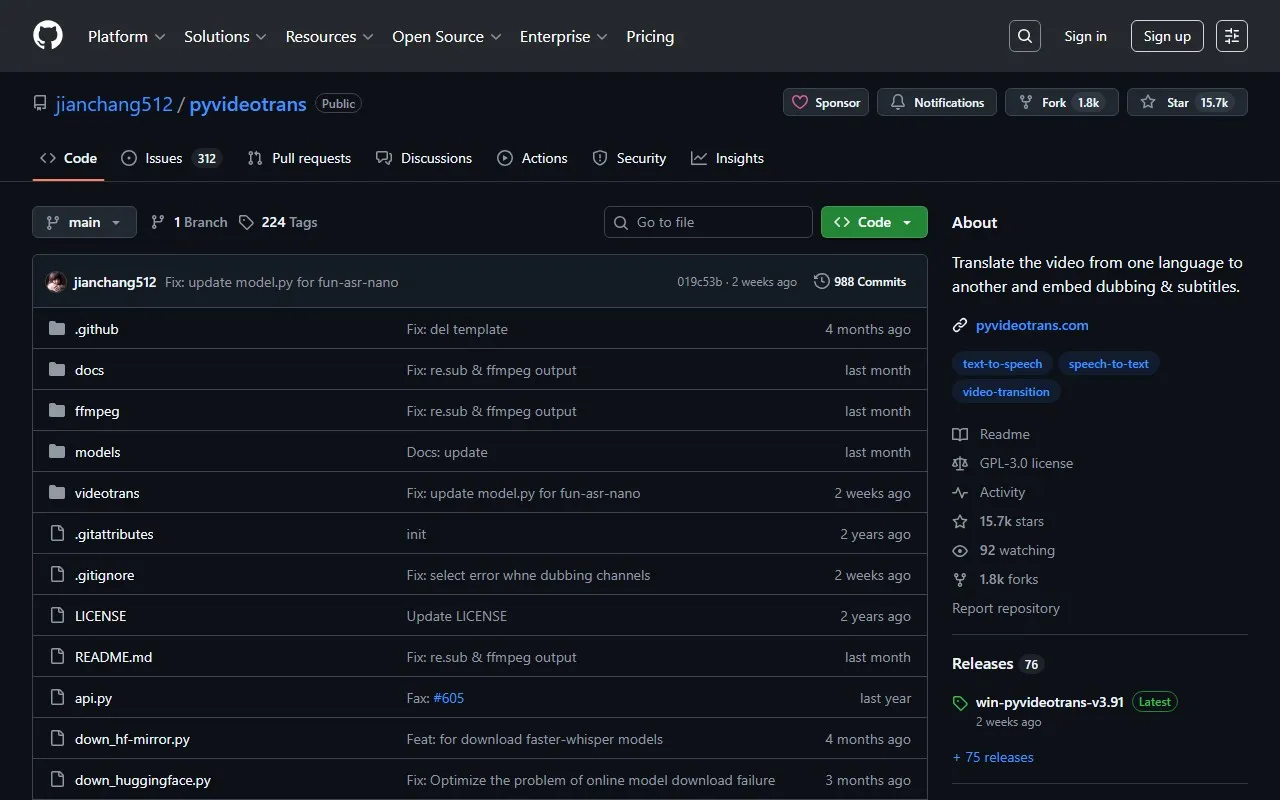
Task: Open the + 75 releases link
Action: pos(993,757)
